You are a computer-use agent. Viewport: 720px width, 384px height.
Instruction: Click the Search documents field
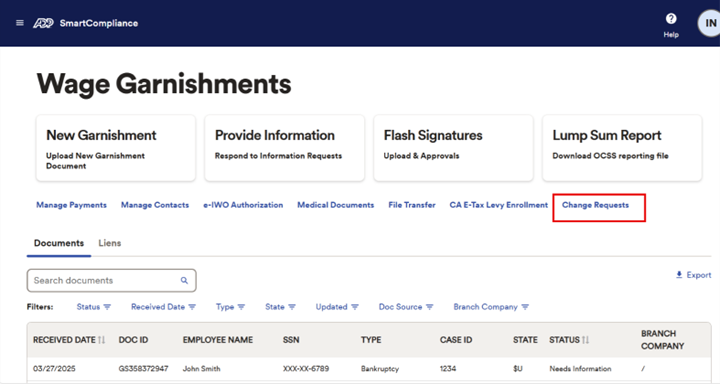(112, 280)
